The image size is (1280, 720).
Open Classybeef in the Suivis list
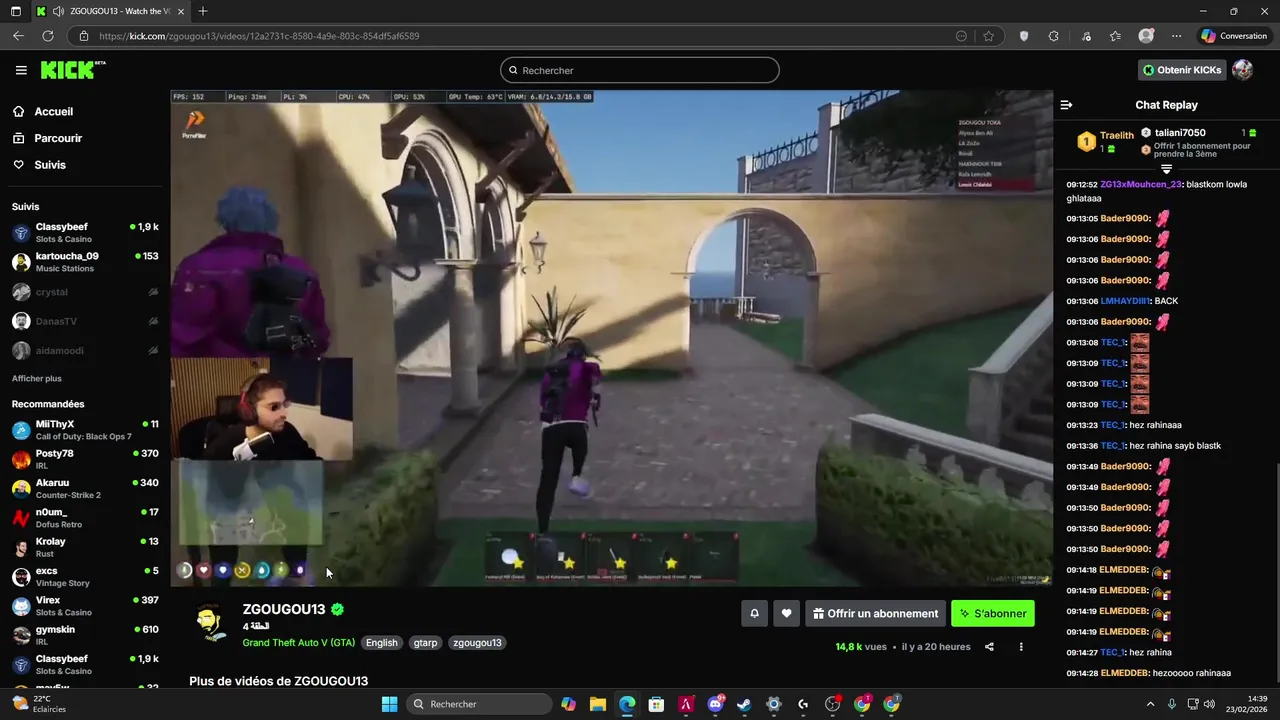[x=85, y=232]
